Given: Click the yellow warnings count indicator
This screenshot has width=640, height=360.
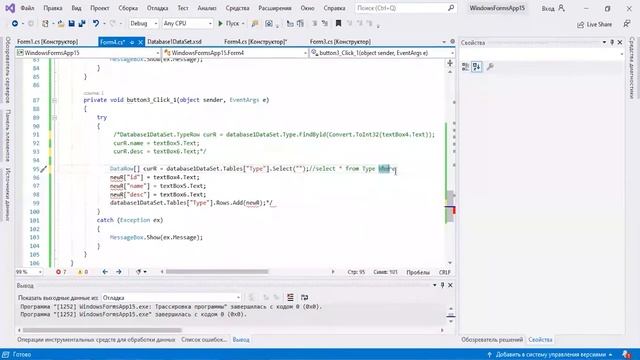Looking at the screenshot, I should coord(83,272).
